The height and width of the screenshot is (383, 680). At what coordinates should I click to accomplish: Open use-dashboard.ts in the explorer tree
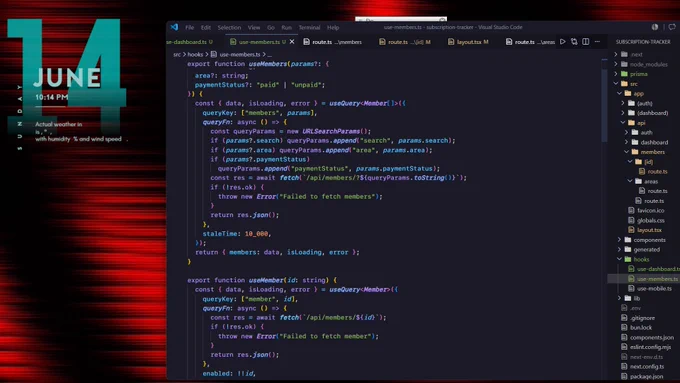tap(644, 269)
